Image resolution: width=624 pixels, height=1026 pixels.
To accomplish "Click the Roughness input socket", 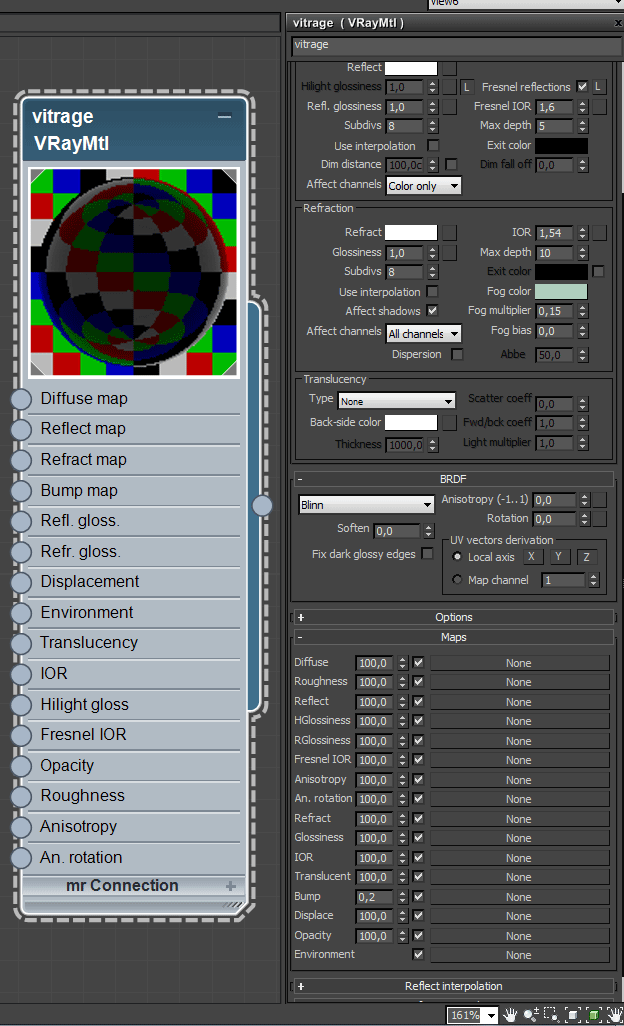I will tap(21, 796).
